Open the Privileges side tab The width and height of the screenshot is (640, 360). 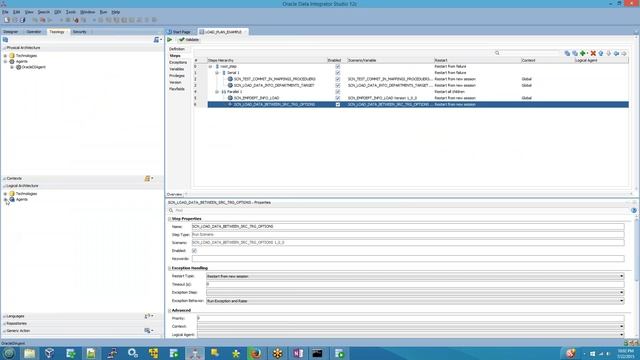[x=177, y=76]
